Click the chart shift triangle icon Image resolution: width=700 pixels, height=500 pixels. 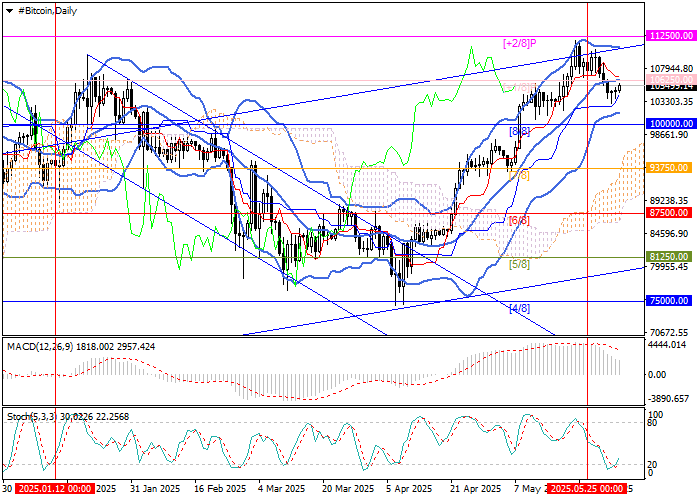click(x=7, y=10)
